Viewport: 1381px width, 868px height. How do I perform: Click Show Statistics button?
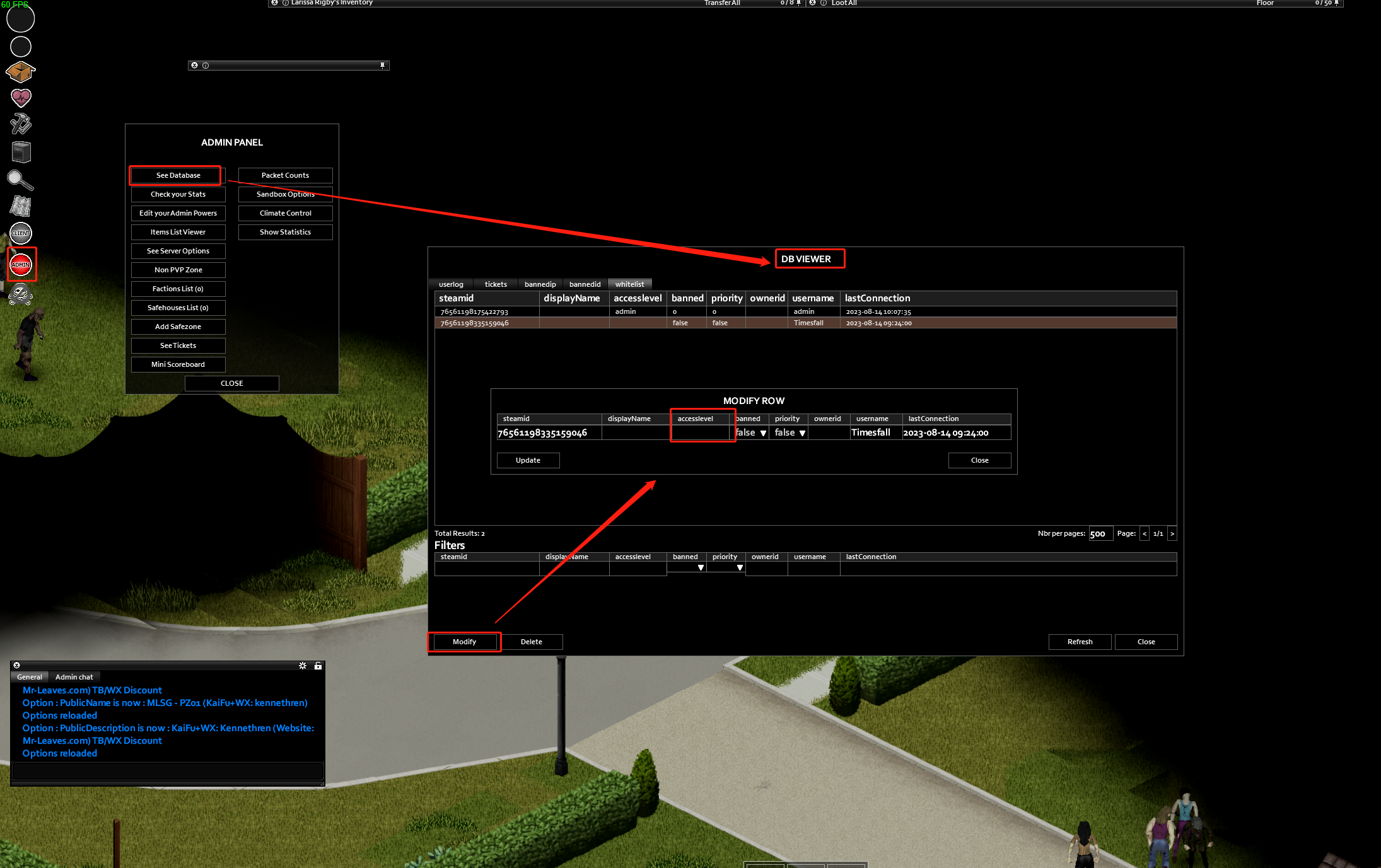[x=286, y=232]
